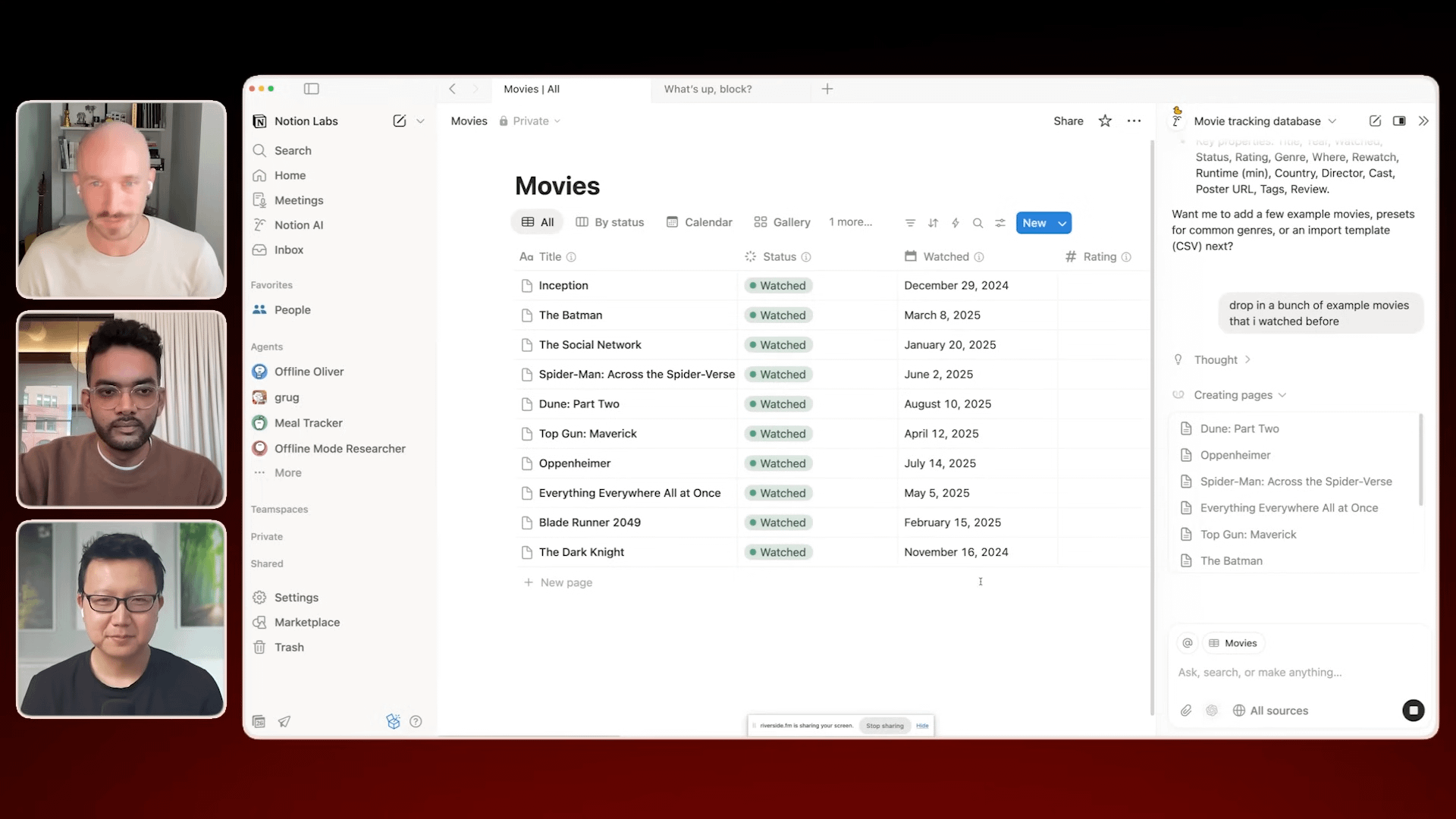Expand the Movie tracking database chat menu
This screenshot has width=1456, height=819.
click(1332, 121)
